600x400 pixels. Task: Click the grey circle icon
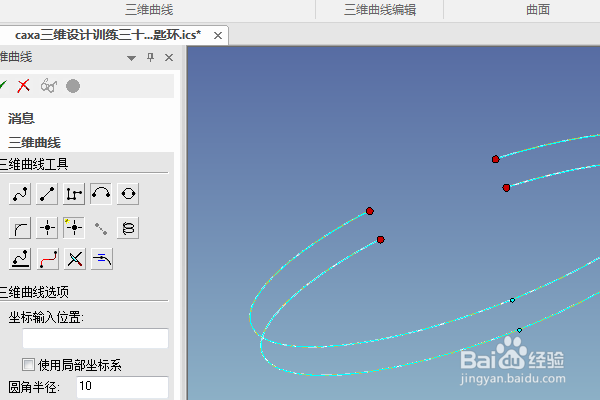(73, 86)
